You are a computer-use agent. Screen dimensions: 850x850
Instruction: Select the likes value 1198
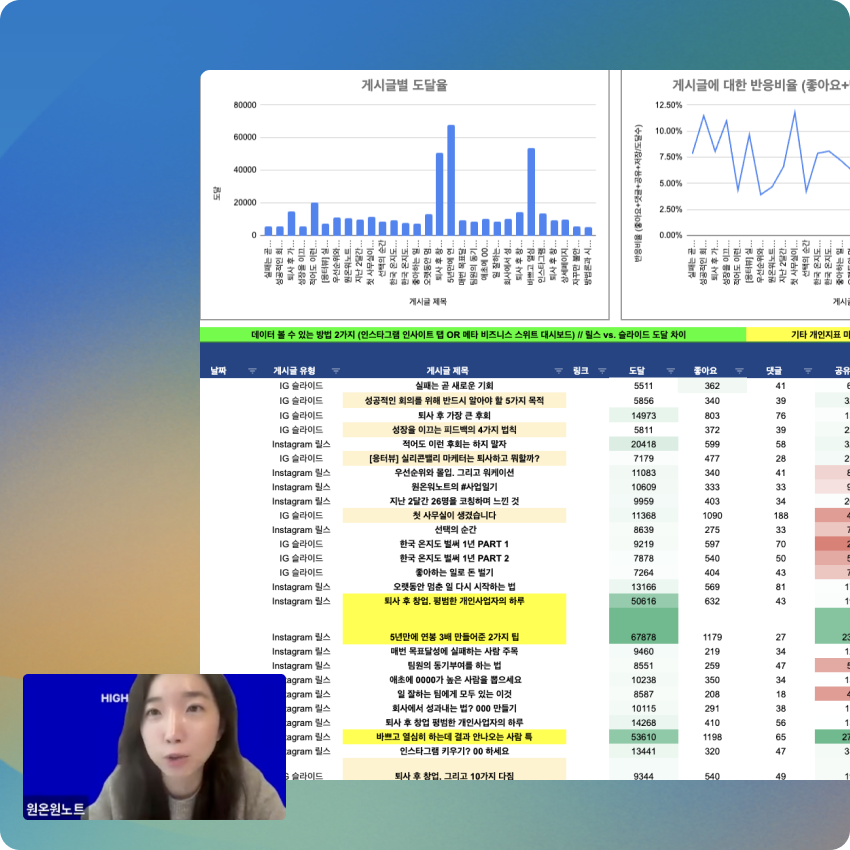pos(712,737)
